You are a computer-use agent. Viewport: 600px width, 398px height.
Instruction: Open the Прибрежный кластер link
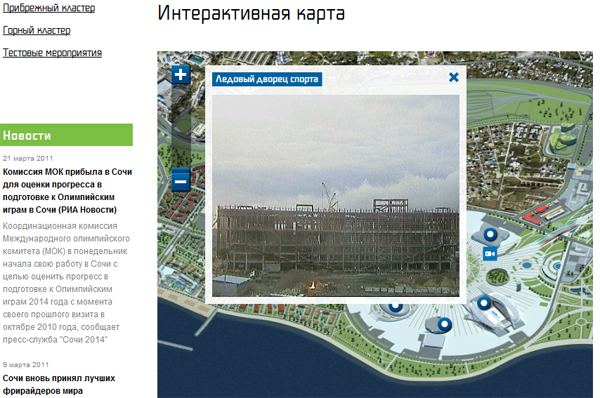coord(49,8)
